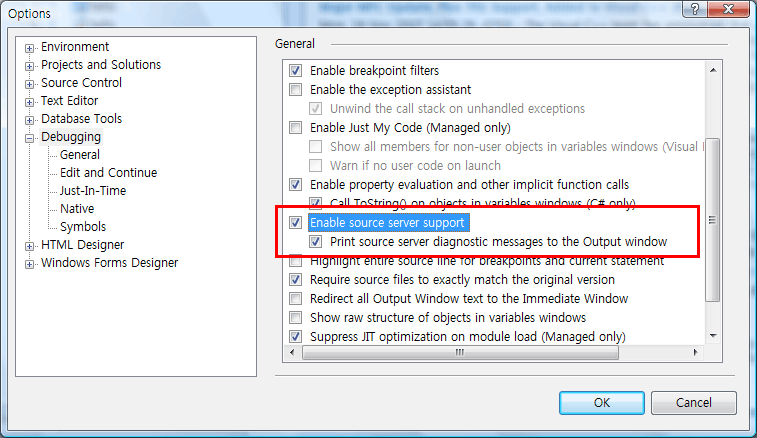
Task: Select the Edit and Continue page
Action: (x=108, y=173)
